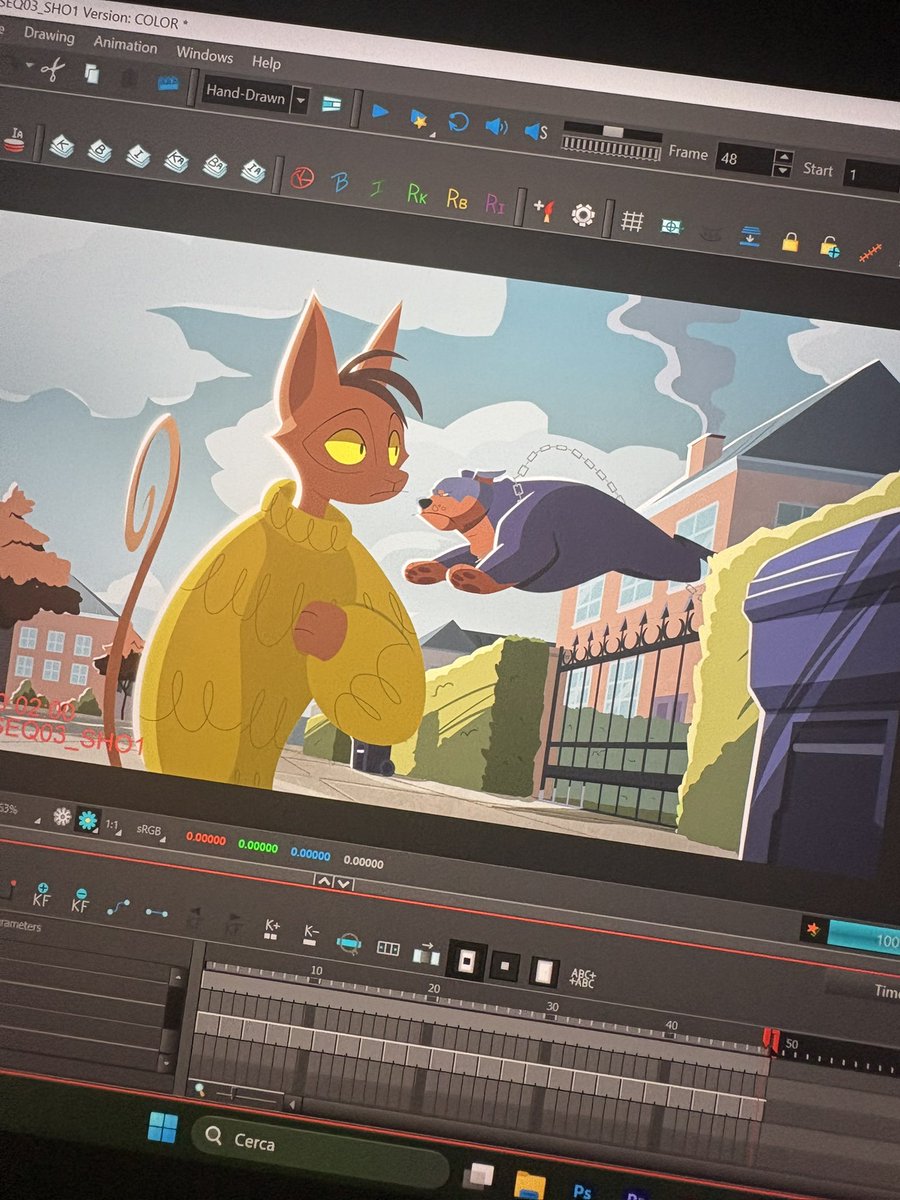This screenshot has width=900, height=1200.
Task: Click the green Rk mark icon
Action: [x=417, y=193]
